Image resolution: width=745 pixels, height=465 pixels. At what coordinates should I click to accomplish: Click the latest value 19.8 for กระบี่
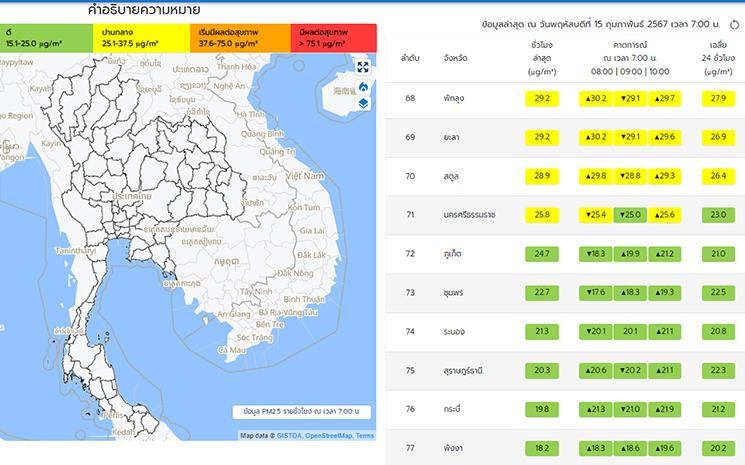coord(542,409)
